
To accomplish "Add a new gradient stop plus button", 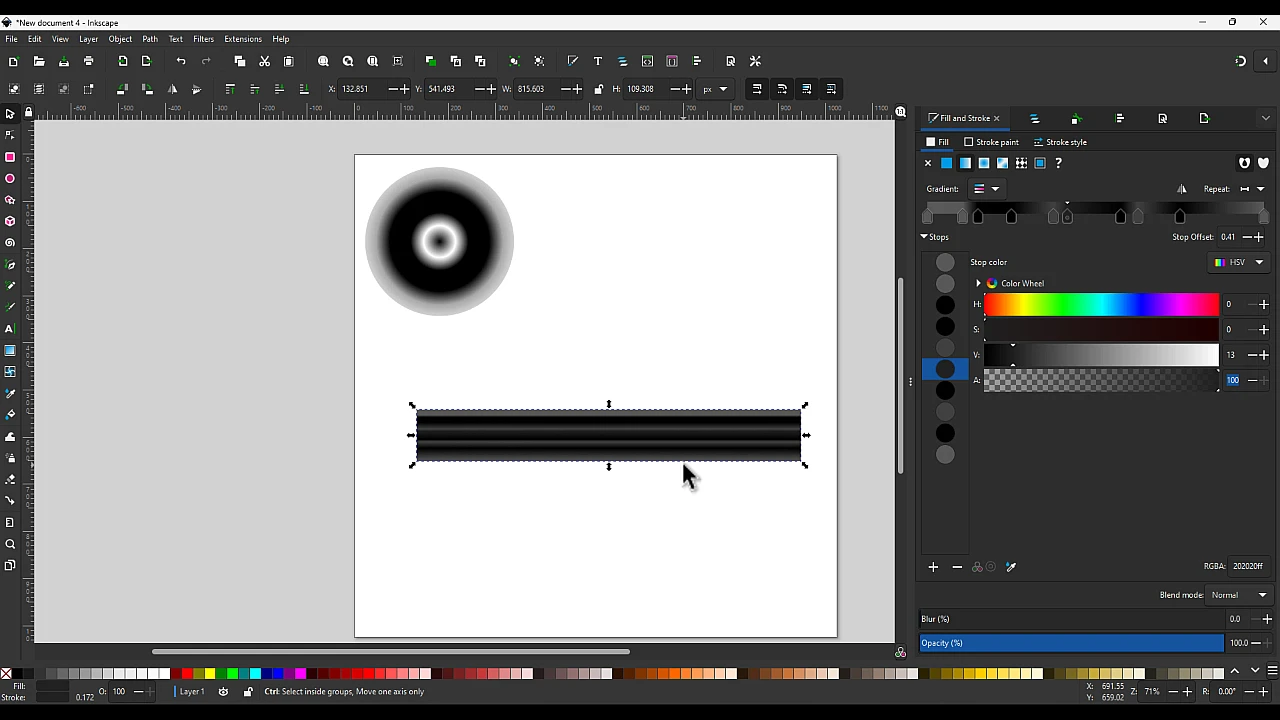I will (933, 567).
